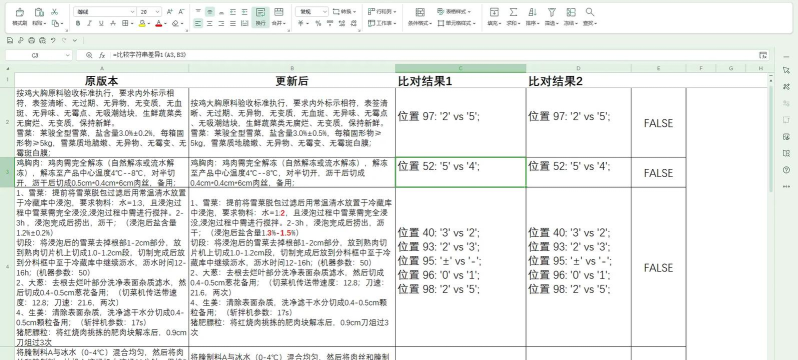Open the cell style menu
The height and width of the screenshot is (360, 798).
click(457, 23)
